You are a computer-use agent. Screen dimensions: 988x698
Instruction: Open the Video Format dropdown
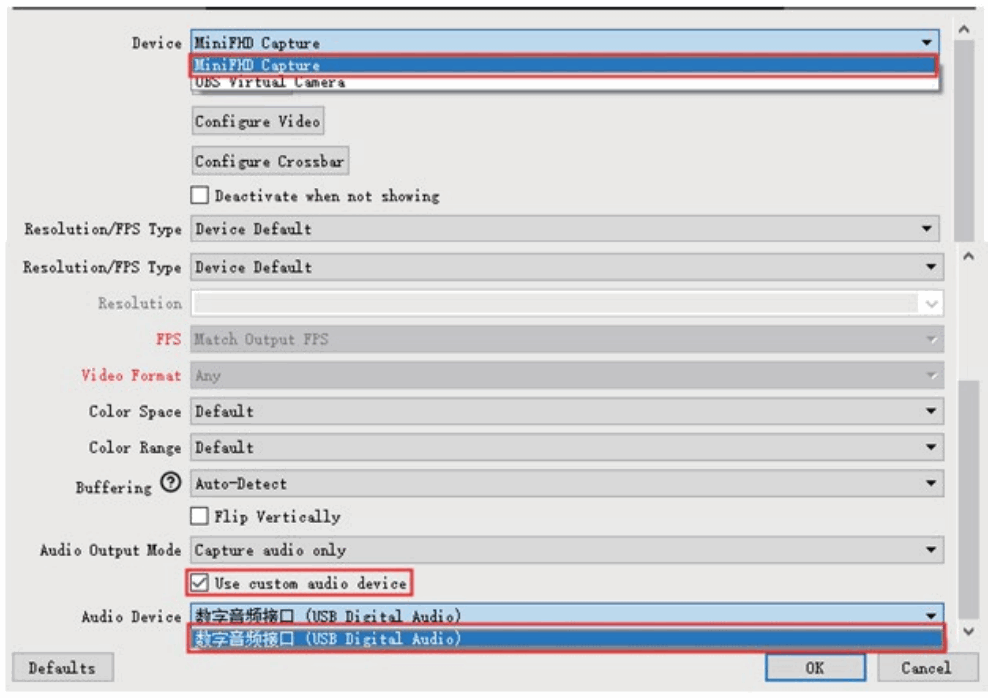(x=567, y=375)
